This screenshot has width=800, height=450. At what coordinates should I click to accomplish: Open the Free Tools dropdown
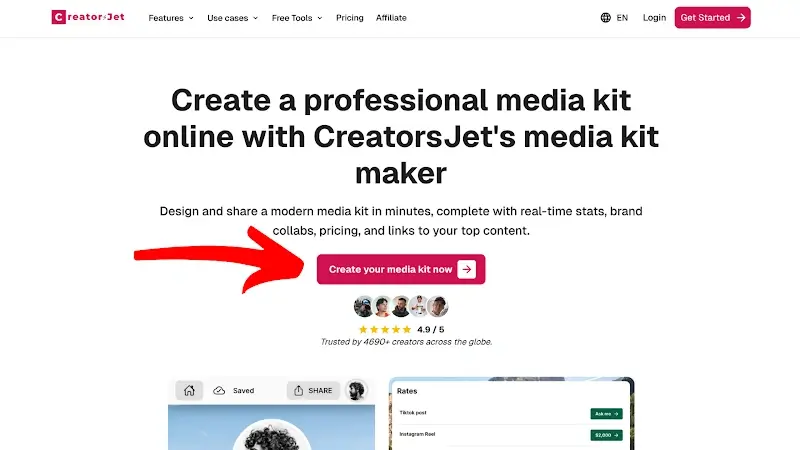[x=298, y=18]
